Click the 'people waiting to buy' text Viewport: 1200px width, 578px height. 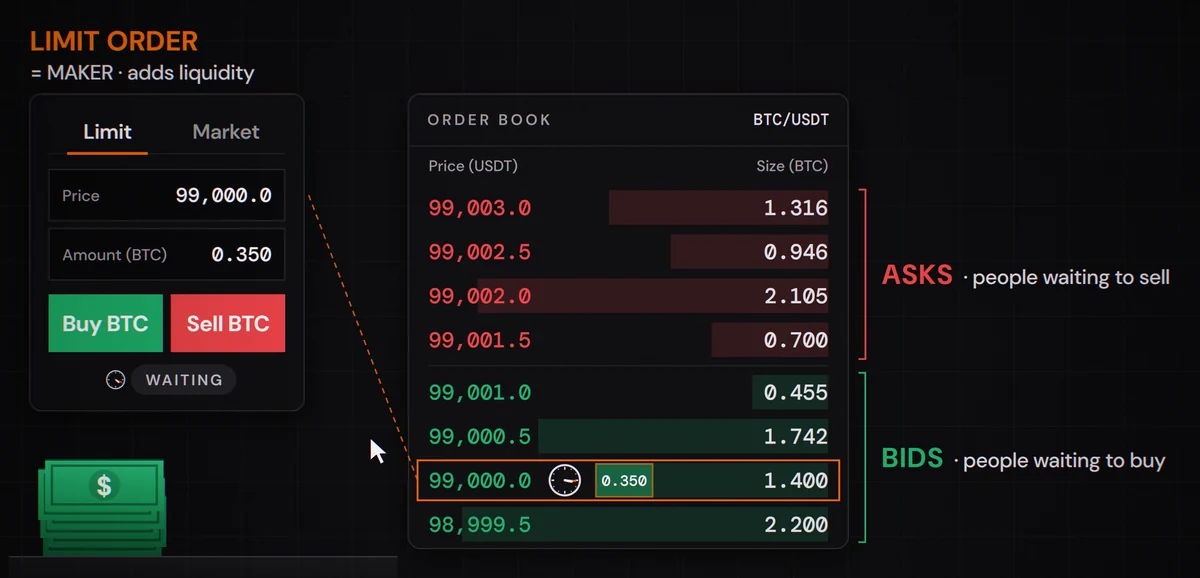[x=1064, y=461]
